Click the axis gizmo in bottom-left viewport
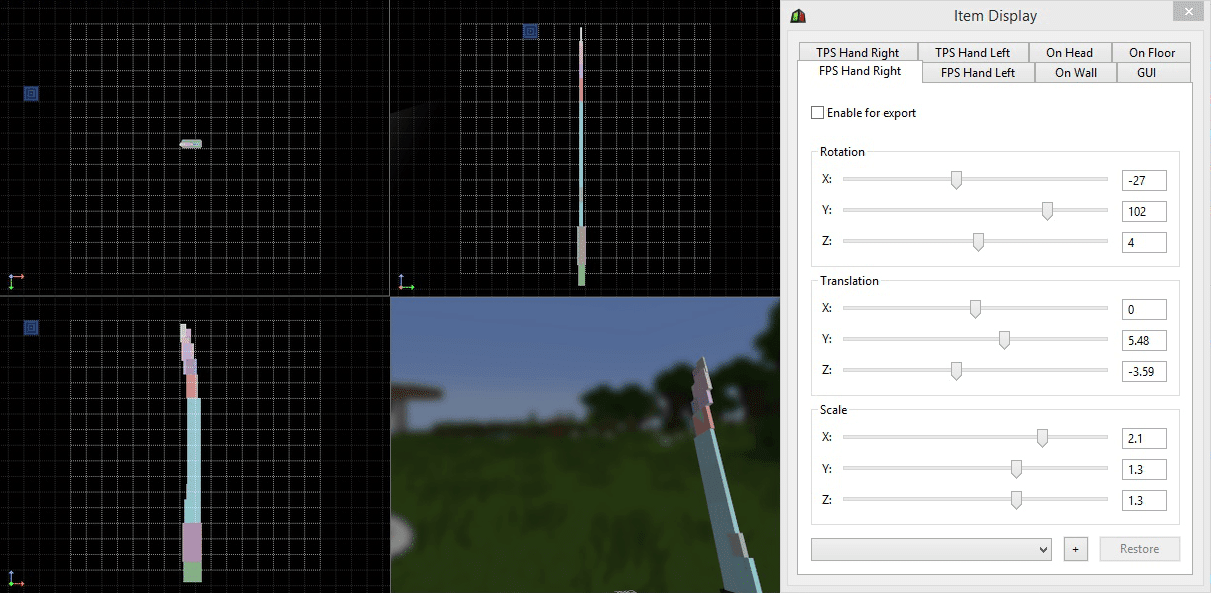Image resolution: width=1211 pixels, height=593 pixels. tap(16, 578)
